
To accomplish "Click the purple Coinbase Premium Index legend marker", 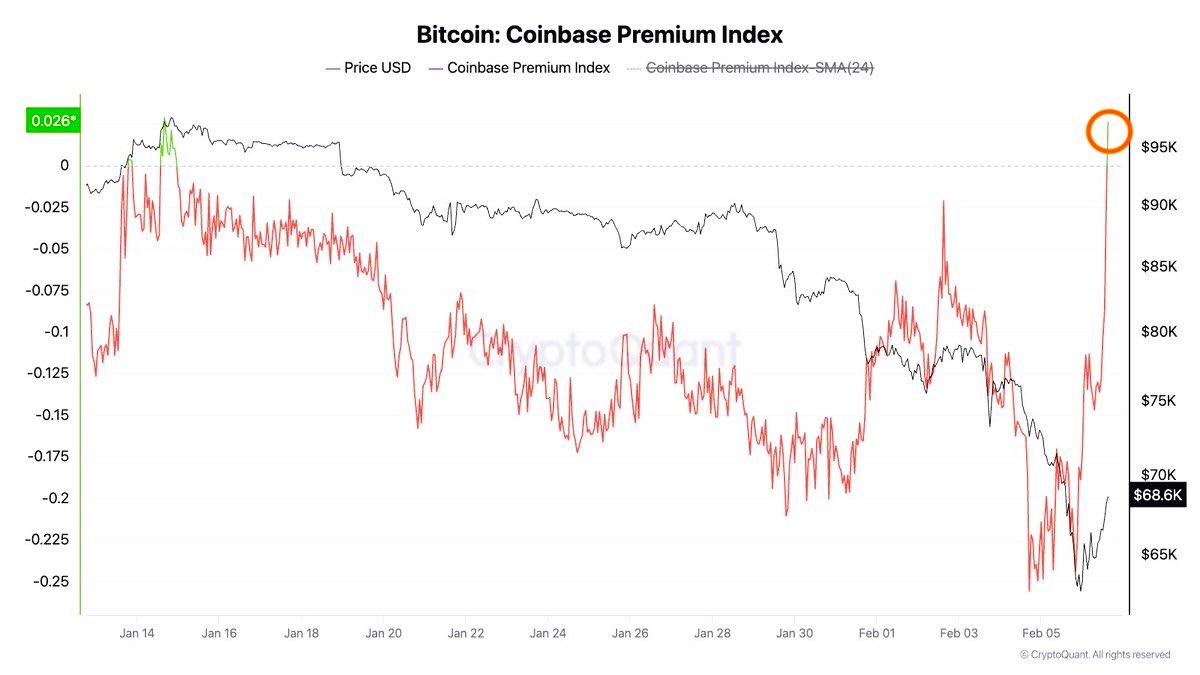I will coord(434,68).
